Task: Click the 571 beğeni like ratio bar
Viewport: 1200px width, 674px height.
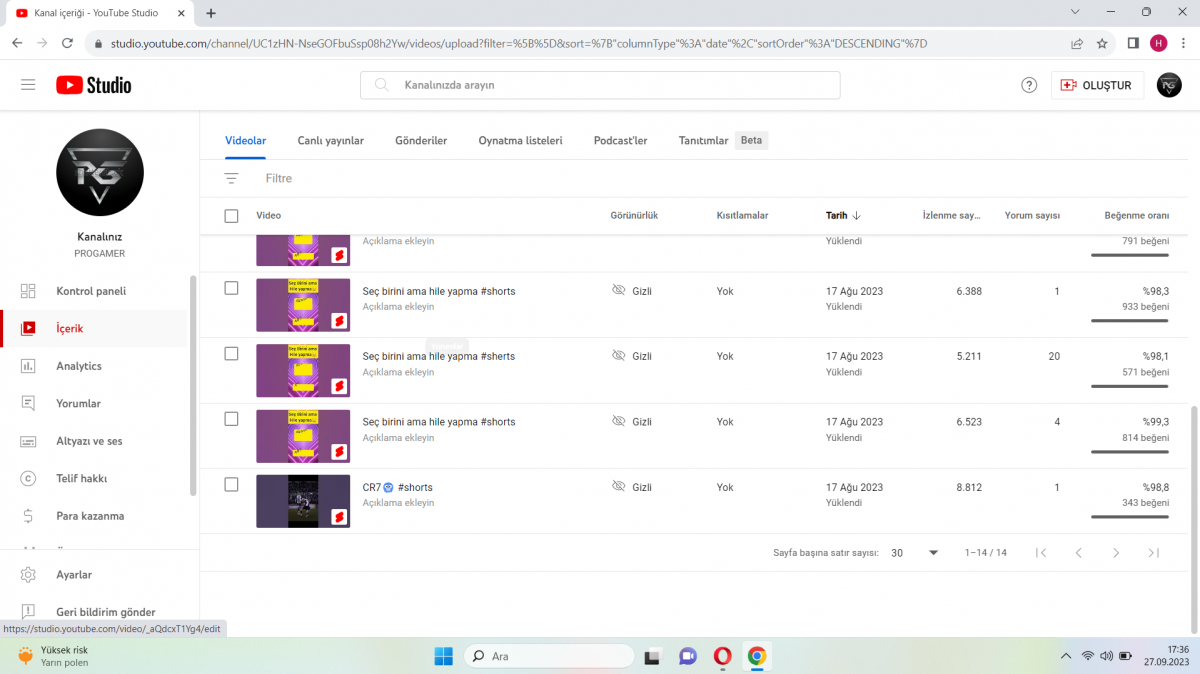Action: point(1130,385)
